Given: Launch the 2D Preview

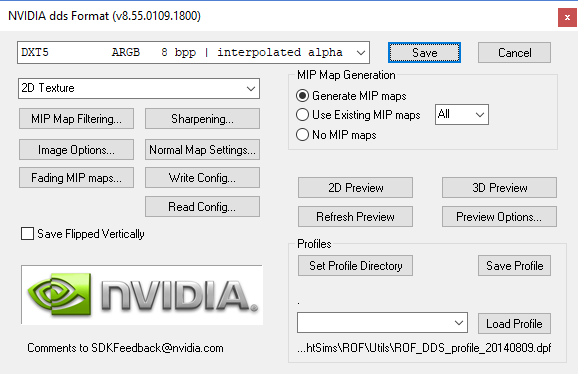Looking at the screenshot, I should [355, 188].
